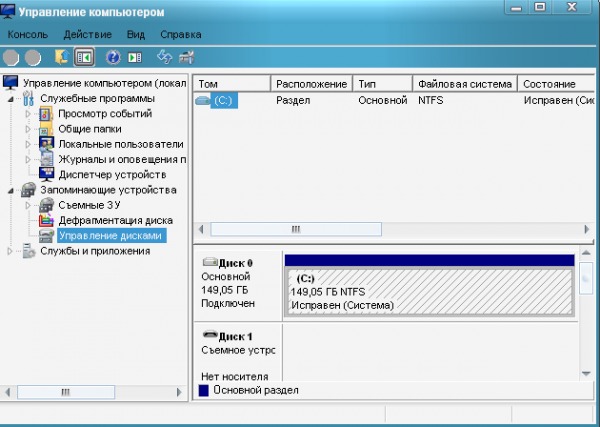Click the Up one level folder icon
The width and height of the screenshot is (600, 427).
(62, 57)
